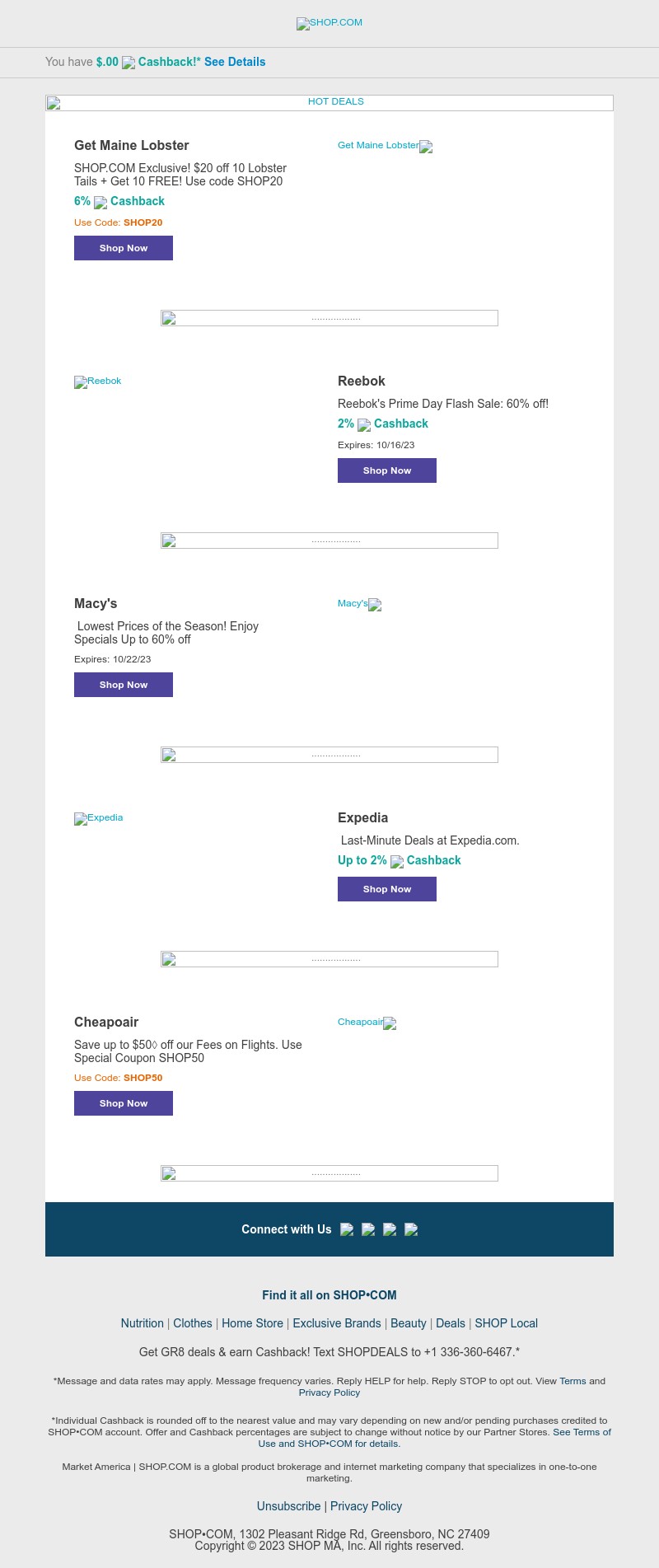Image resolution: width=659 pixels, height=1568 pixels.
Task: Click the SHOP.COM logo at top
Action: [329, 23]
